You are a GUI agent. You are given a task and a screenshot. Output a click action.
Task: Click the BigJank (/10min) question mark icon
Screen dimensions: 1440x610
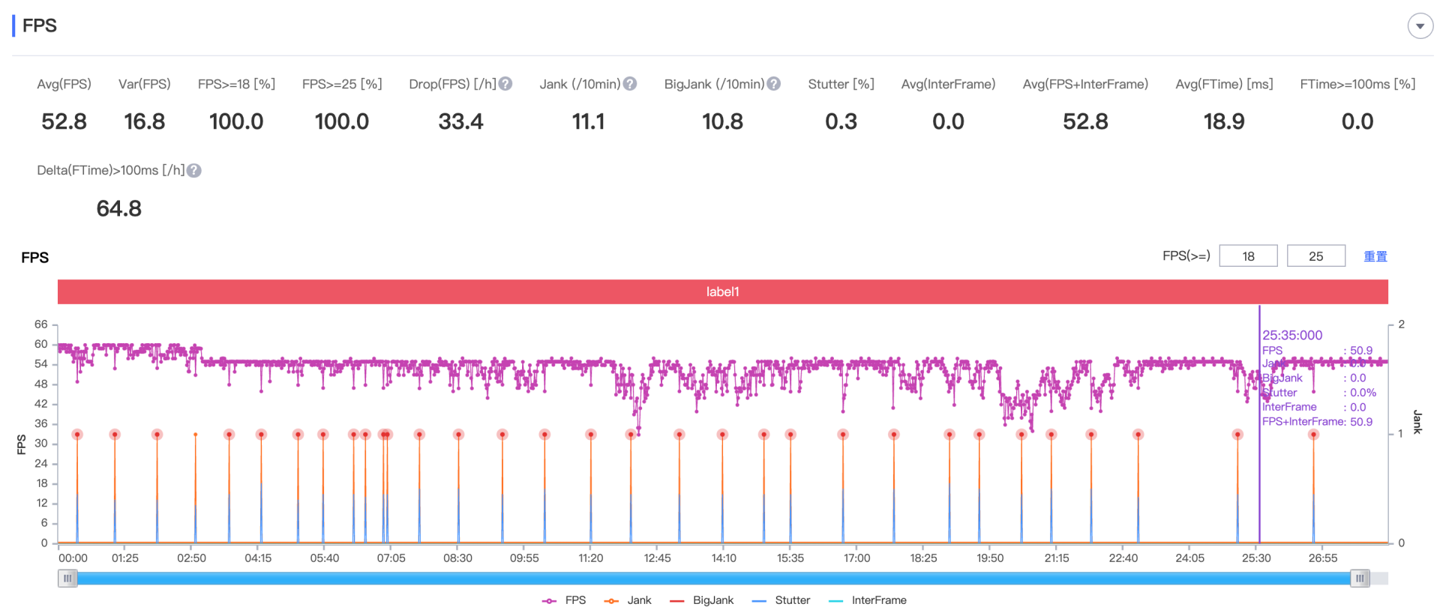click(774, 84)
